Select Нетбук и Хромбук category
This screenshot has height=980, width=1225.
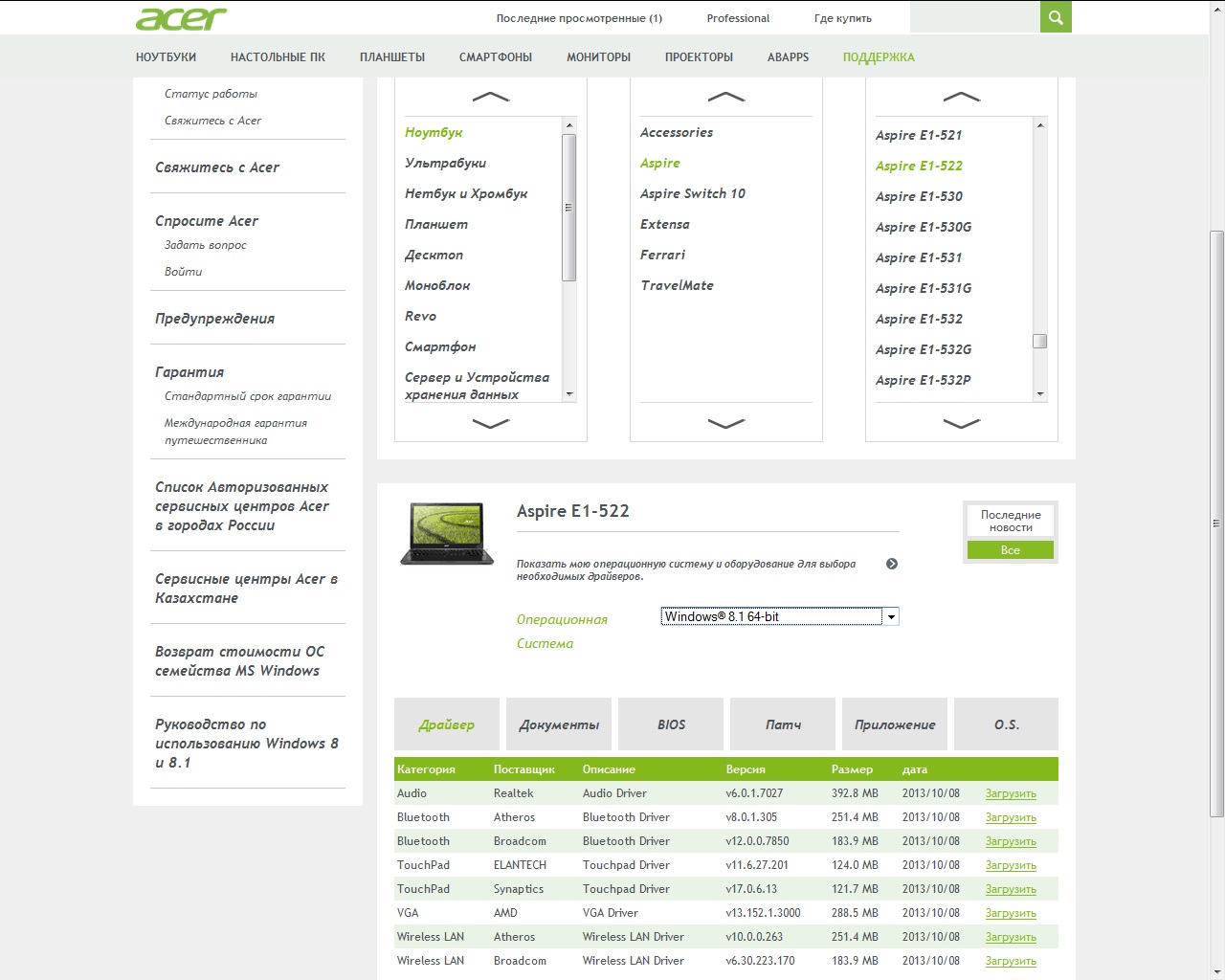coord(466,193)
